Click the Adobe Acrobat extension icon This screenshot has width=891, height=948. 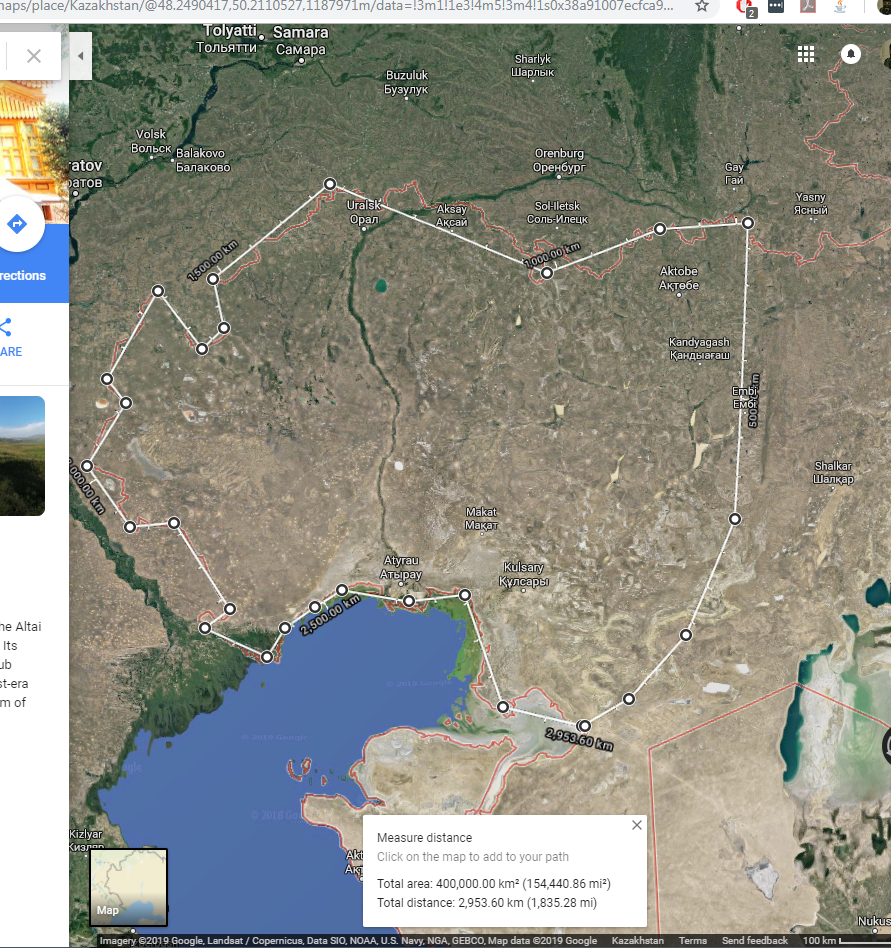(x=808, y=7)
